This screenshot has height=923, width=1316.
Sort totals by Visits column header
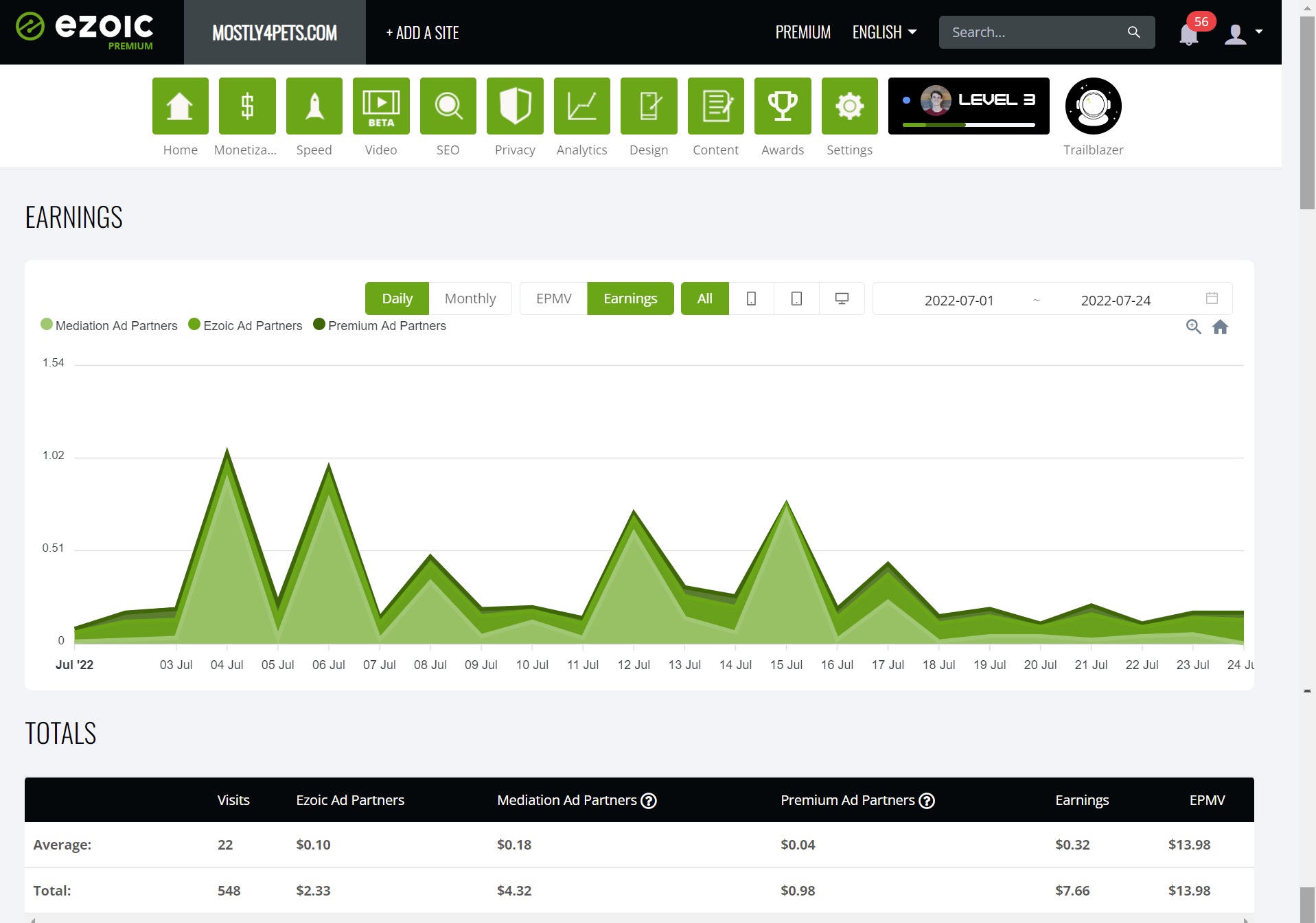[233, 800]
